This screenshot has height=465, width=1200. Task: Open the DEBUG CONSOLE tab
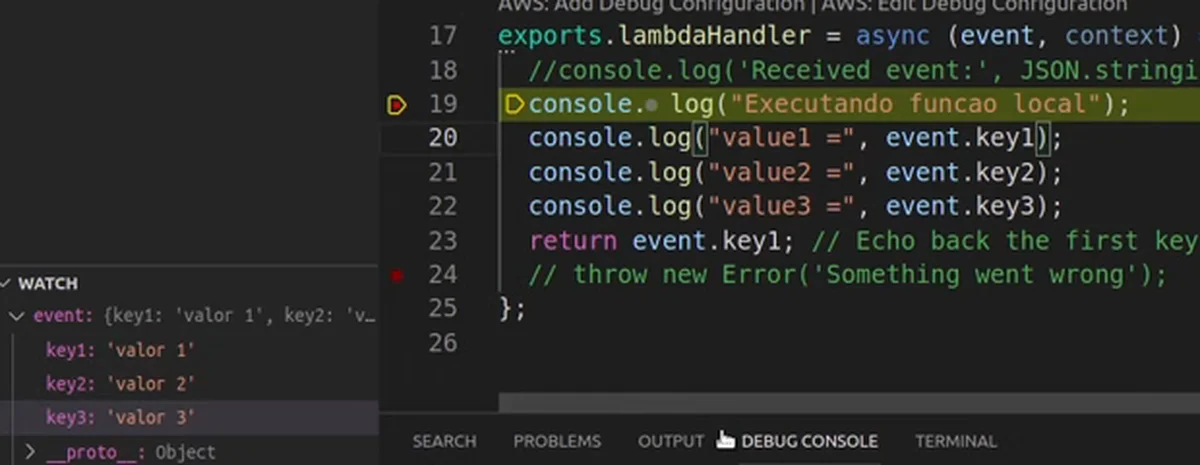809,441
